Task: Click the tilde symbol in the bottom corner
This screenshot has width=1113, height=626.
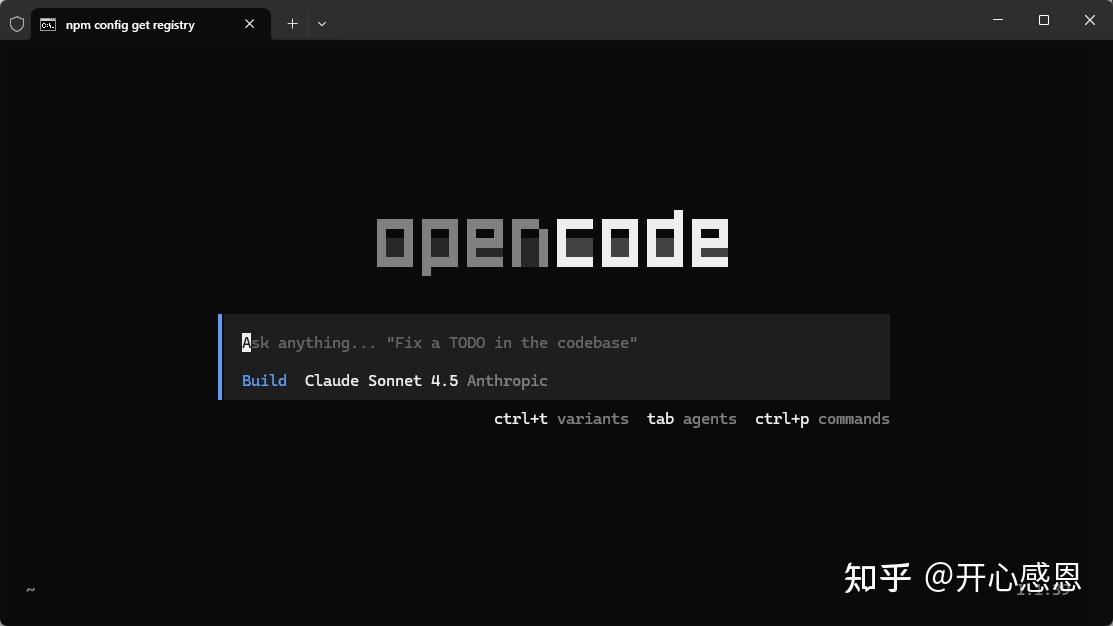Action: pos(29,590)
